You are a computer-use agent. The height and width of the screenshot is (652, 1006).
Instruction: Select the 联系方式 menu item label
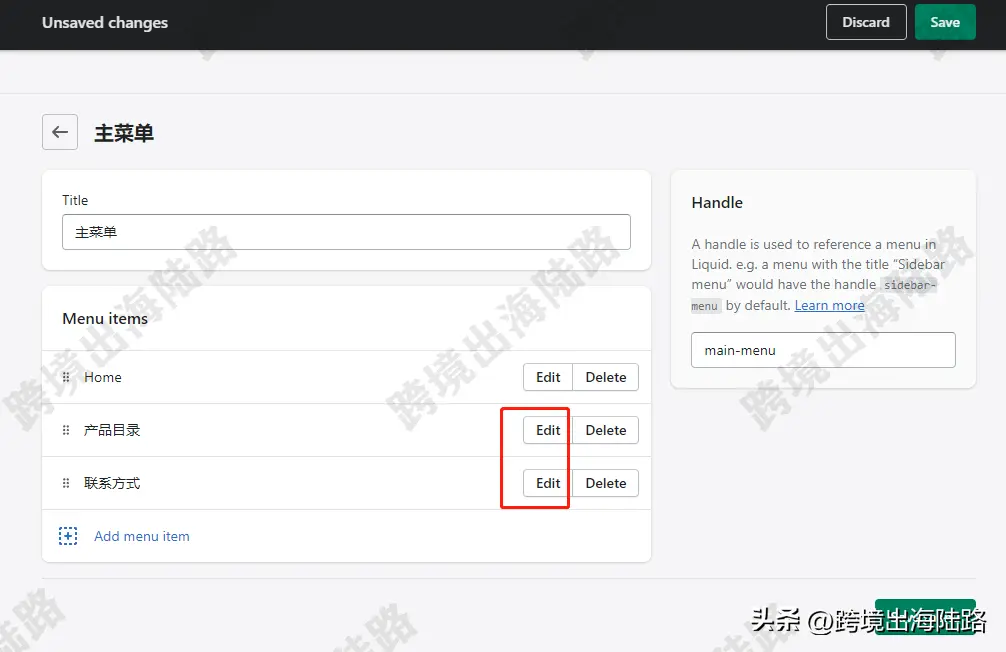click(x=112, y=483)
